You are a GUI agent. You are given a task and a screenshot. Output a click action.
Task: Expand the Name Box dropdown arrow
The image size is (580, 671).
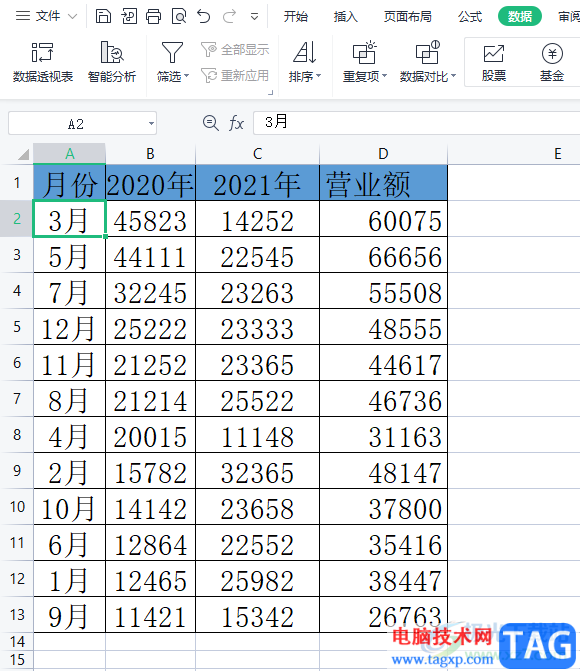point(151,124)
